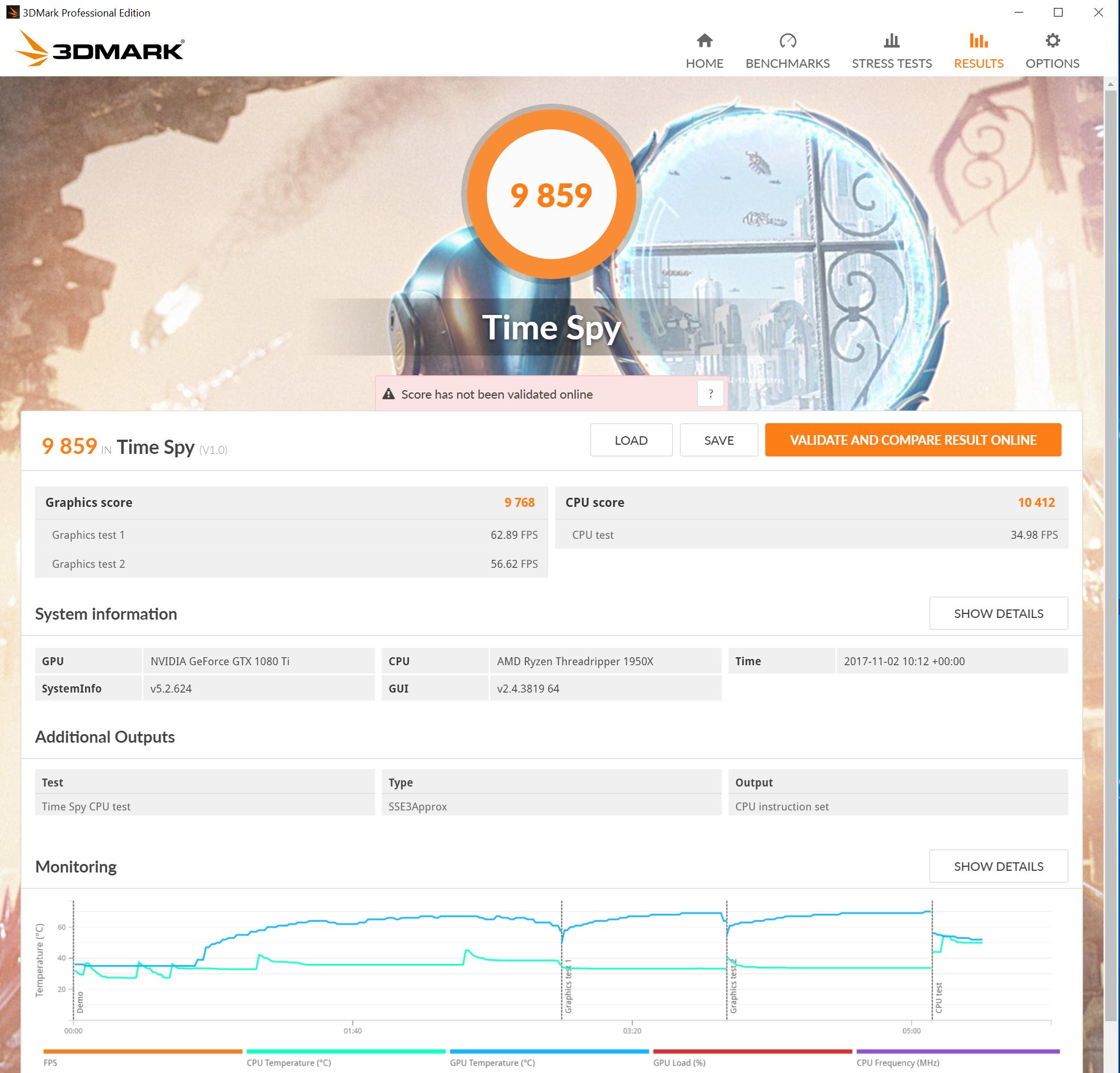This screenshot has height=1073, width=1120.
Task: Toggle the CPU Temperature legend line
Action: pos(289,1063)
